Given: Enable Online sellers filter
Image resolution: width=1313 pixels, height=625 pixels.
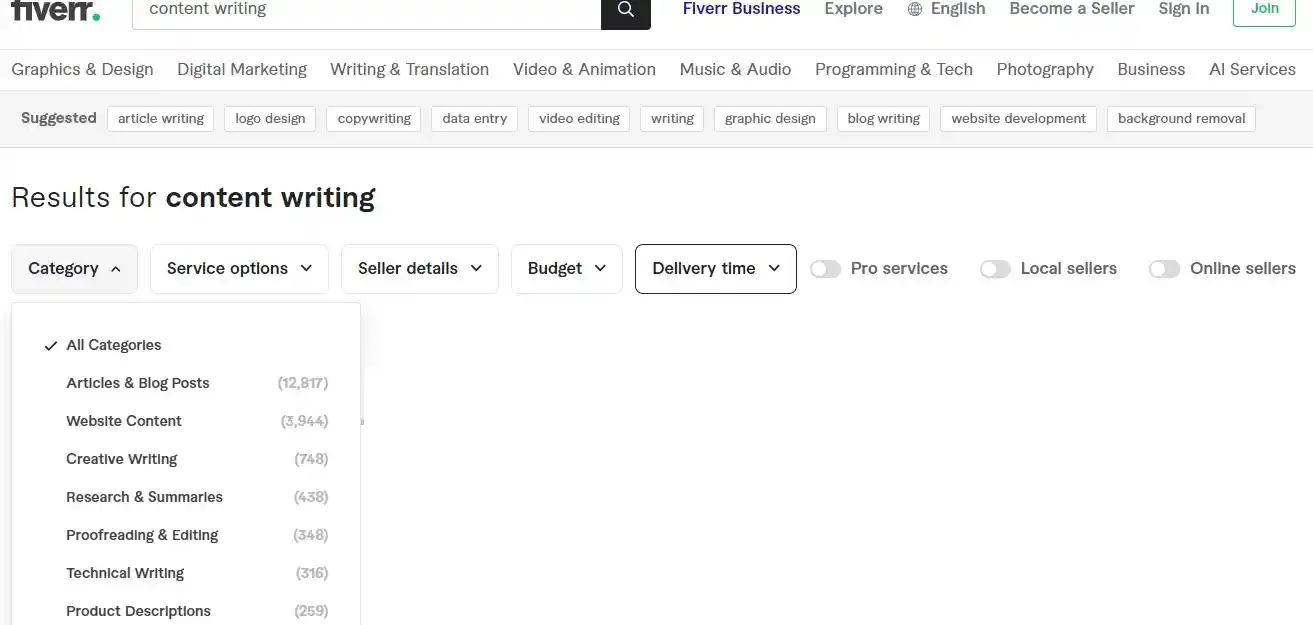Looking at the screenshot, I should [x=1164, y=268].
